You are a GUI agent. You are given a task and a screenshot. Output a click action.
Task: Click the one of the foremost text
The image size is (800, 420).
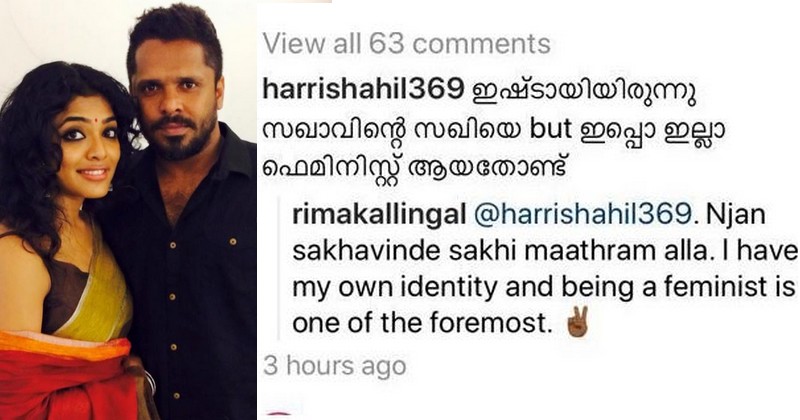coord(422,324)
